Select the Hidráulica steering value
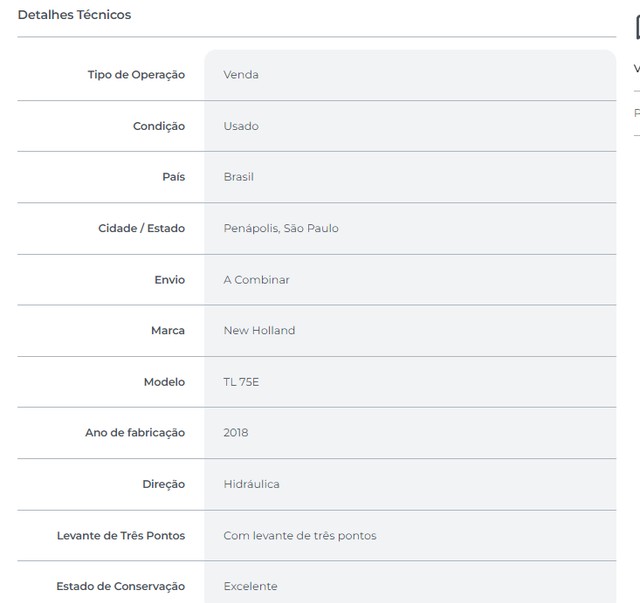The width and height of the screenshot is (640, 603). [251, 484]
